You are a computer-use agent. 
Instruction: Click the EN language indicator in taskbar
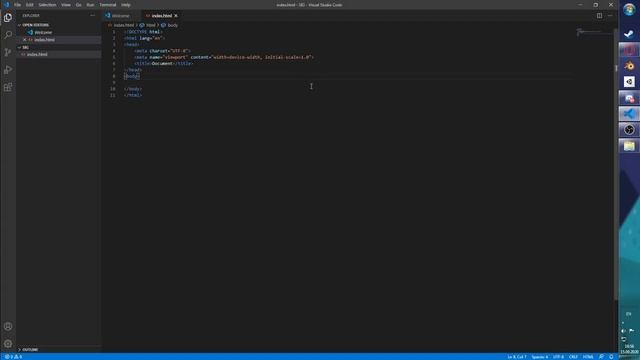pyautogui.click(x=629, y=314)
